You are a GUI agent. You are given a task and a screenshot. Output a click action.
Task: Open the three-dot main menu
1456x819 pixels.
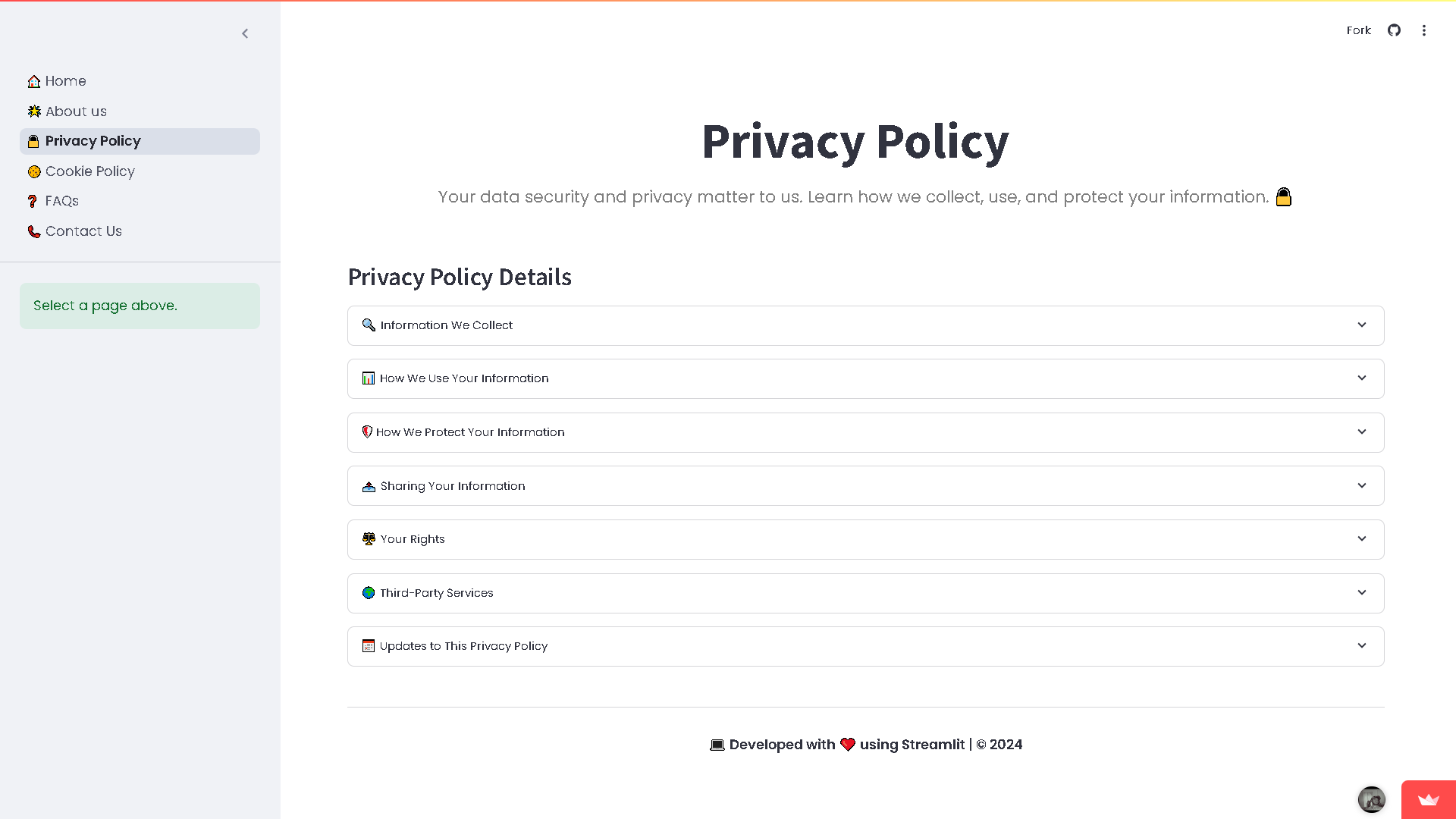(x=1424, y=30)
